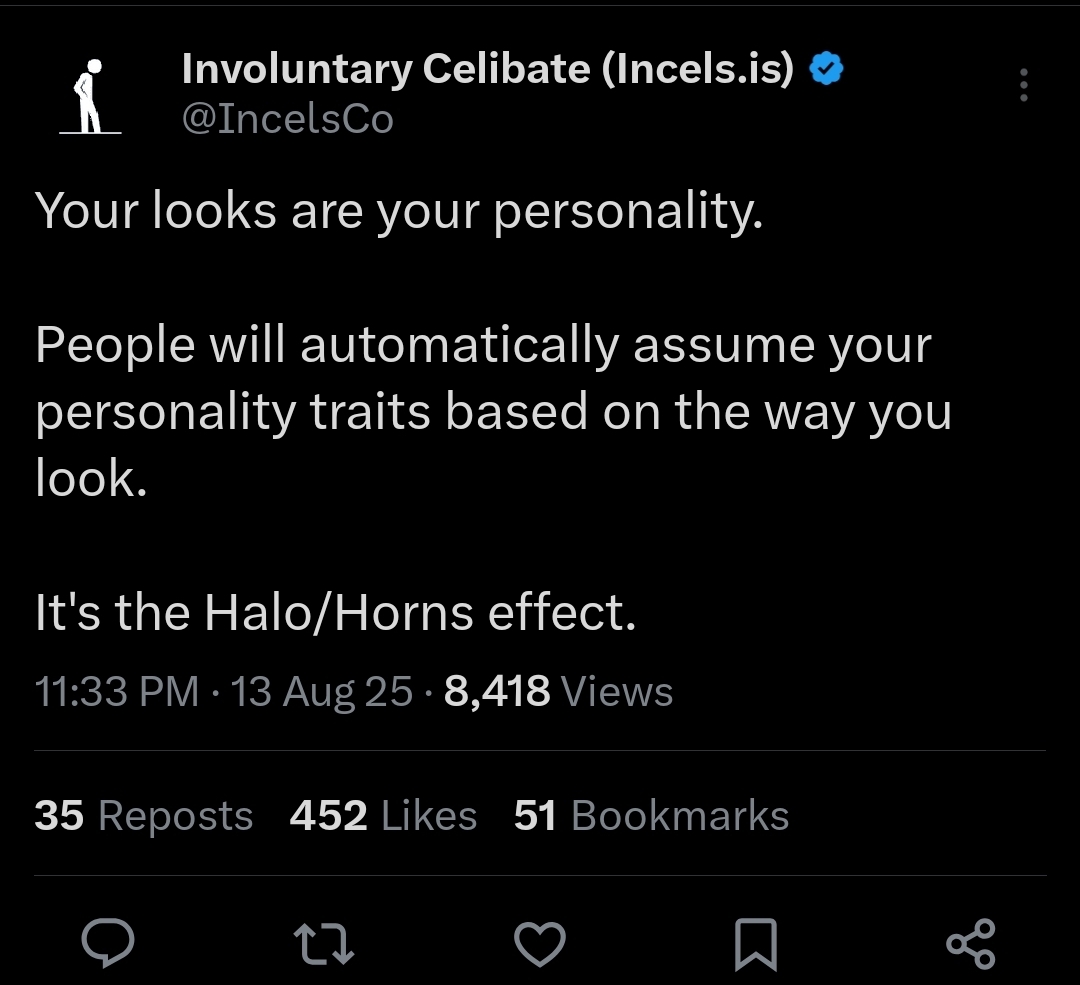
Task: Click the paragraph starting 'People will automatically'
Action: pyautogui.click(x=493, y=411)
